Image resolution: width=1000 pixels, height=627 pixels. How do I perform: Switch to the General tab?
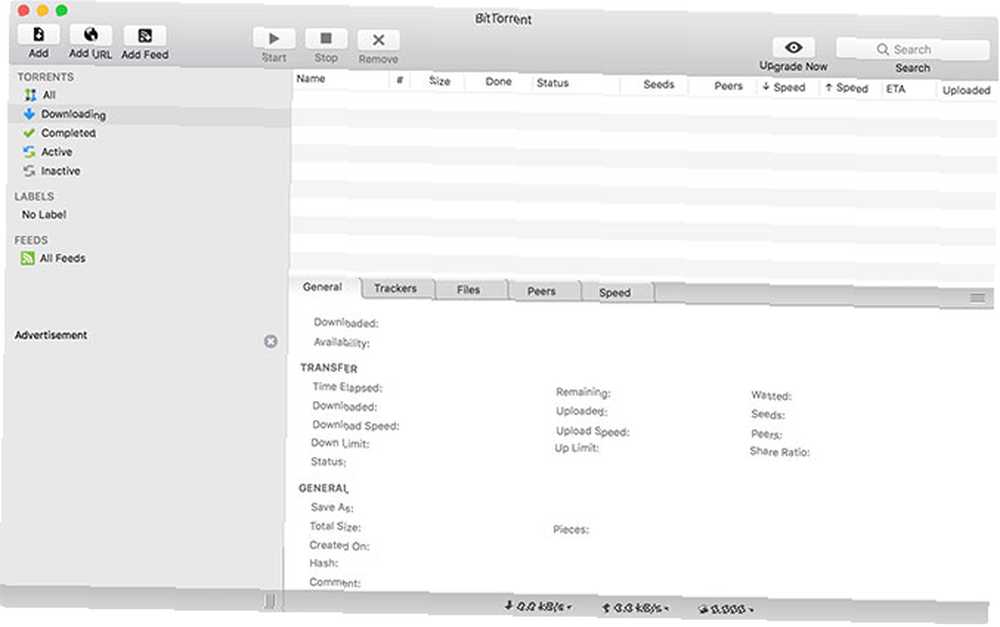point(323,287)
